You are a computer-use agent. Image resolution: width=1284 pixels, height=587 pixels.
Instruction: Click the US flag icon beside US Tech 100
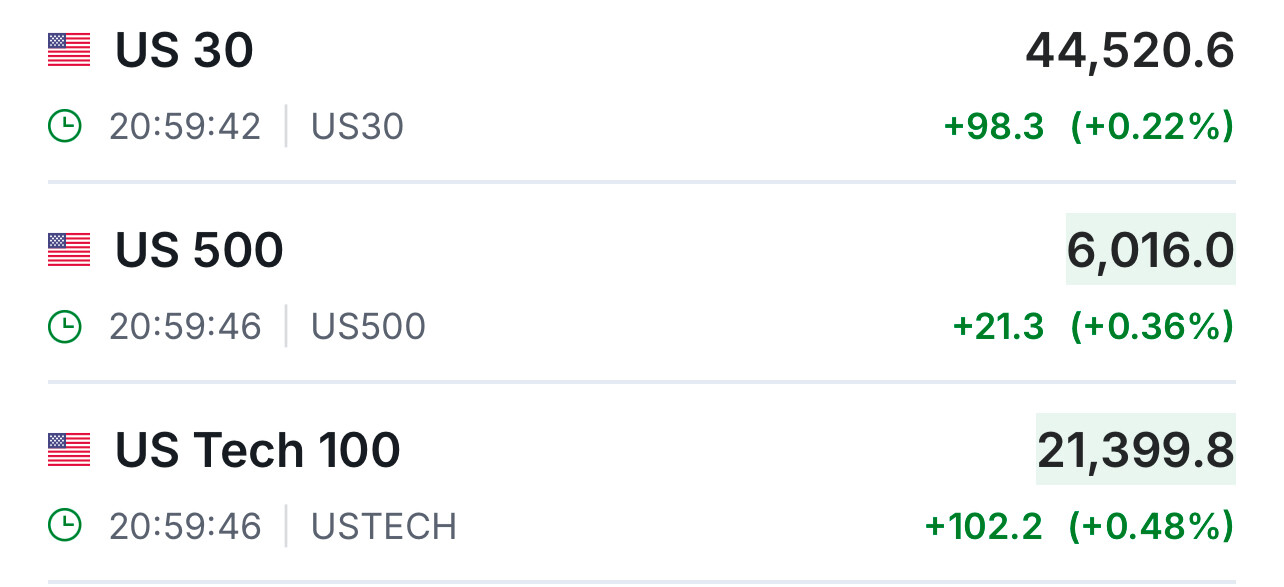(69, 450)
